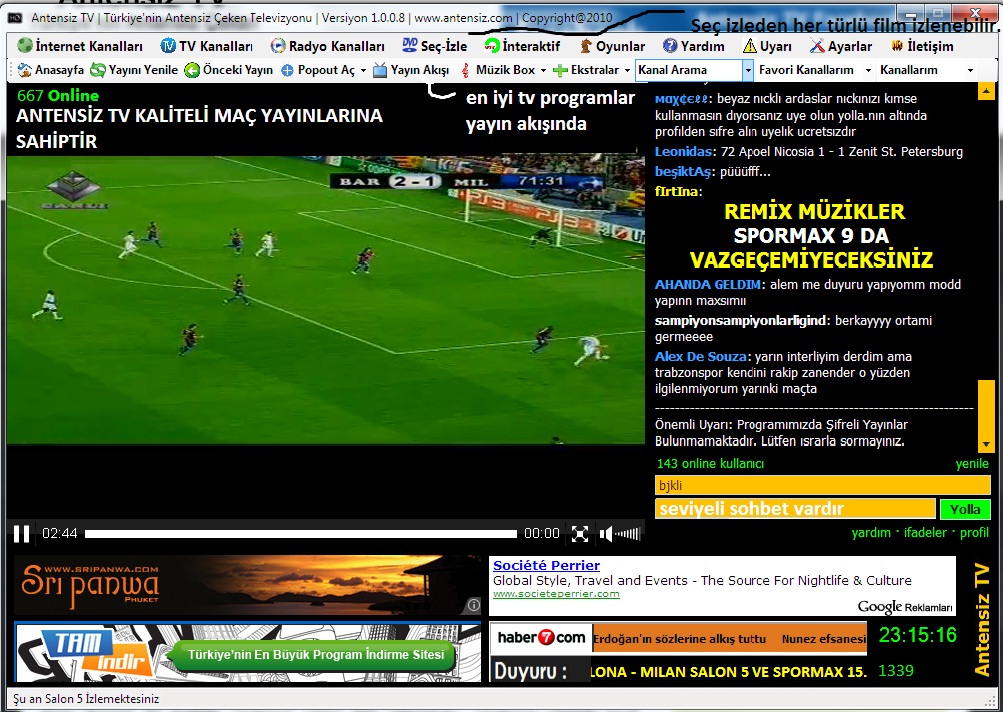
Task: Click the 143 online kullanıcı text
Action: [710, 464]
